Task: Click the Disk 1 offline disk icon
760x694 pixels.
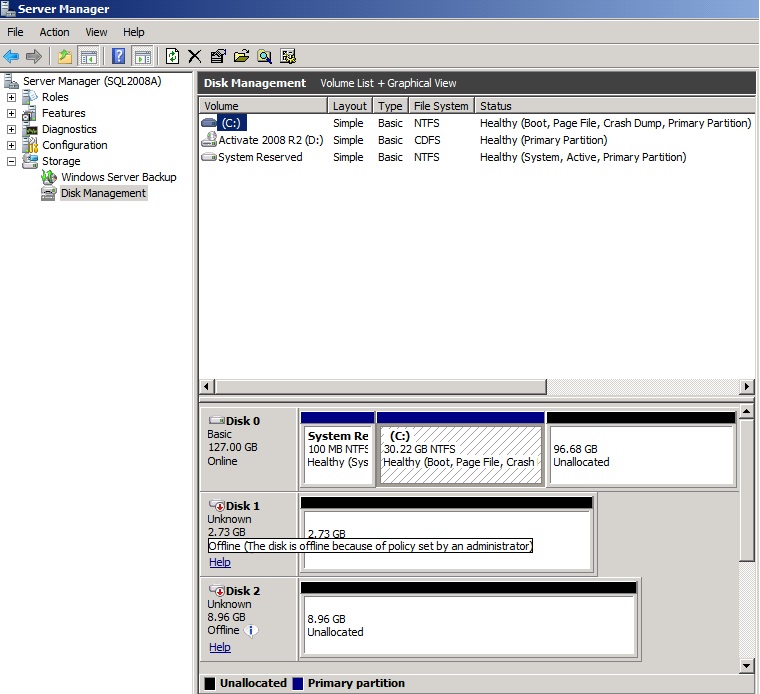Action: point(217,505)
